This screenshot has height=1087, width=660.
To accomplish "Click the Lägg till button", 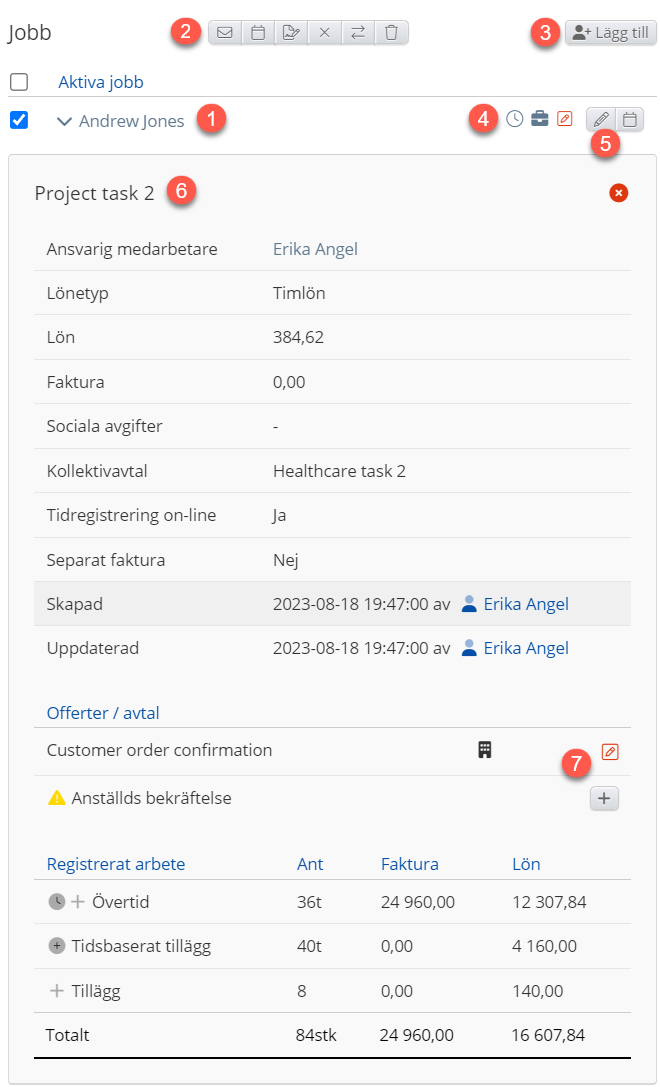I will (x=610, y=33).
